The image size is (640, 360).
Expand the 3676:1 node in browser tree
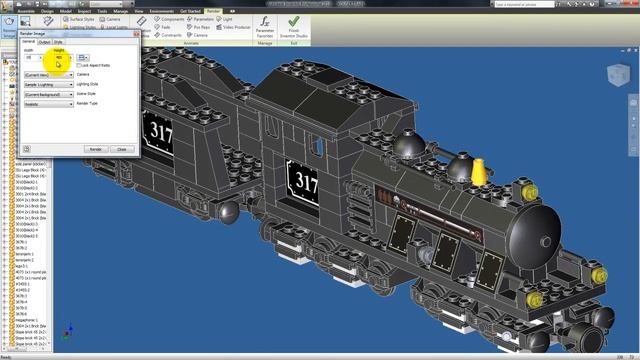coord(5,242)
